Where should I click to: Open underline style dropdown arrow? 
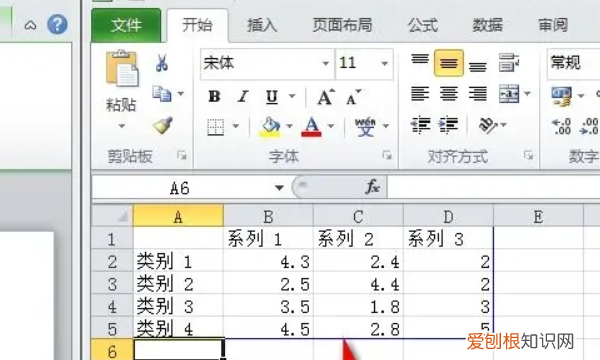point(292,96)
